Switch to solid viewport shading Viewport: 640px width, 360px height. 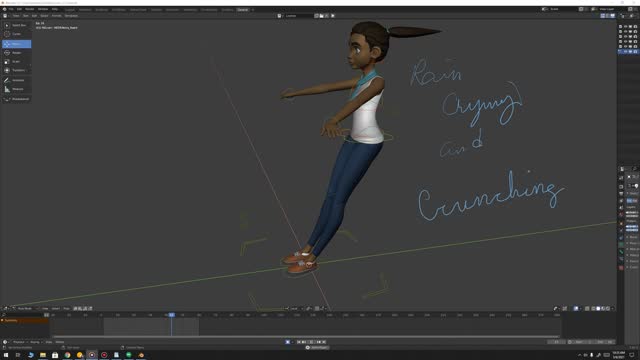(x=598, y=309)
